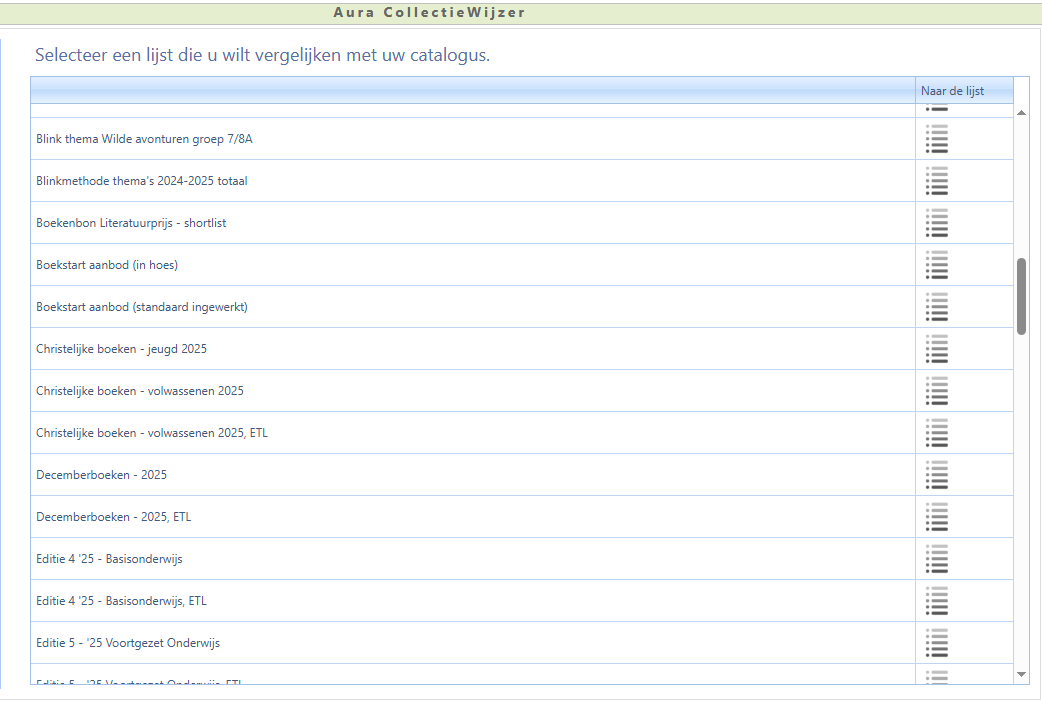
Task: Click list icon for Boekenbon Literatuurprijs shortlist
Action: 937,223
